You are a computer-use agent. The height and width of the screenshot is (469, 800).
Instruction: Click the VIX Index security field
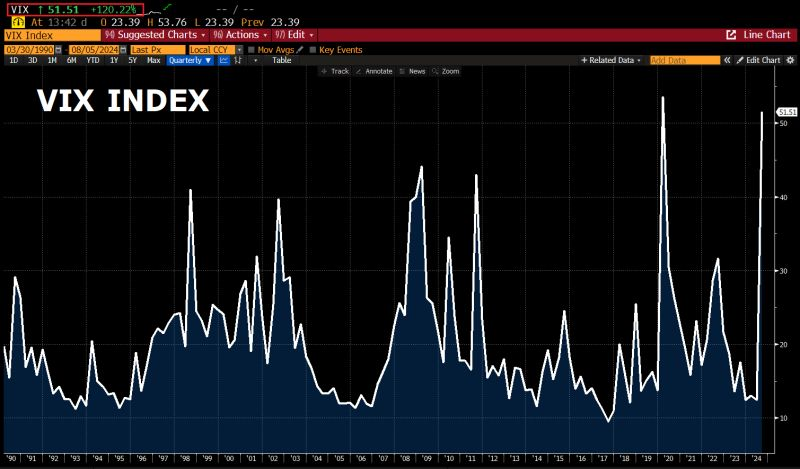tap(53, 35)
